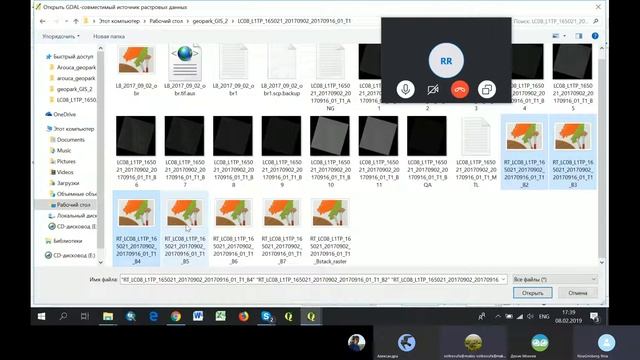Open File Explorer from the taskbar
640x360 pixels.
[x=108, y=316]
